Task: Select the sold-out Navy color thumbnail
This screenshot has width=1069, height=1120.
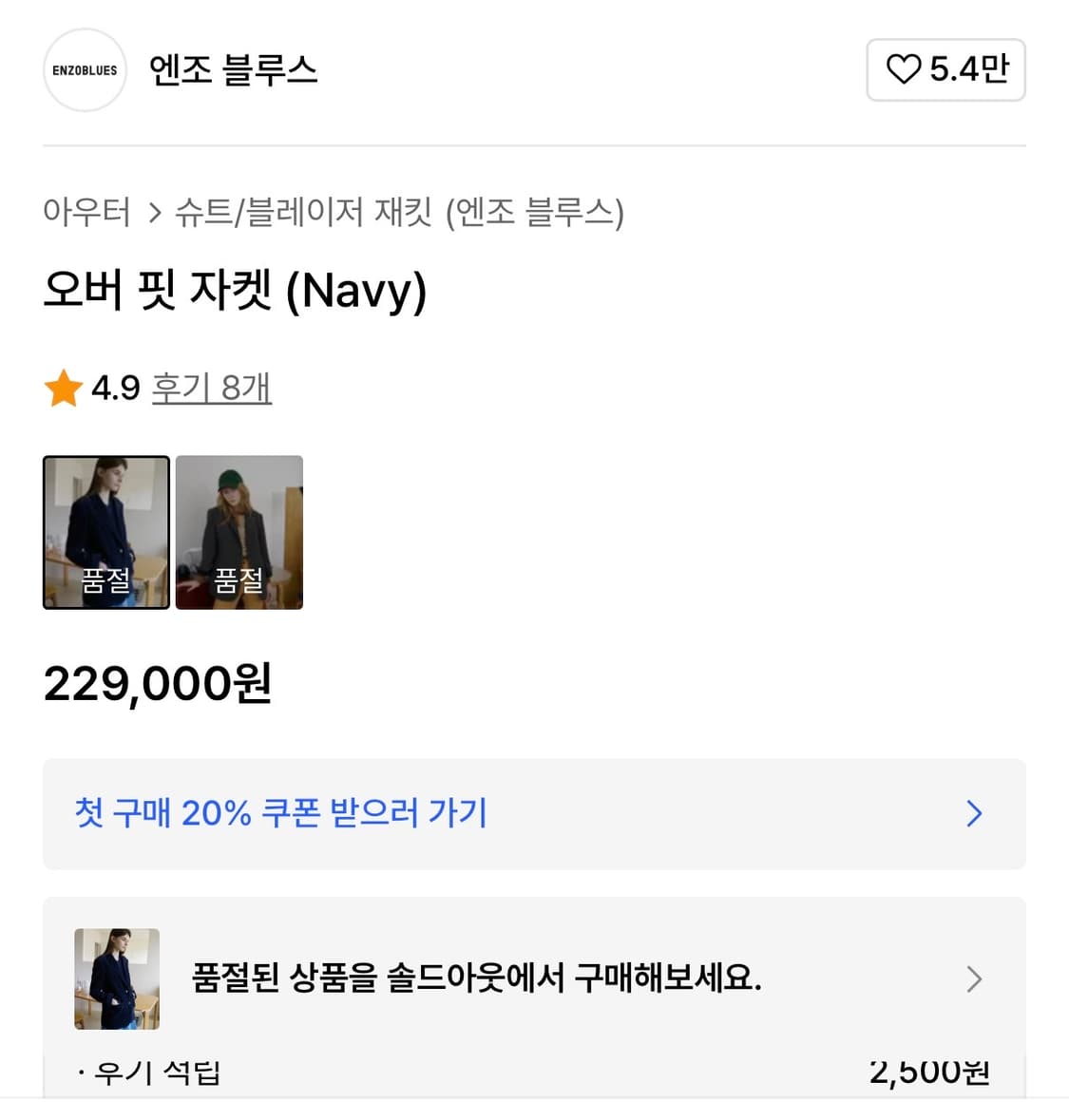Action: (106, 532)
